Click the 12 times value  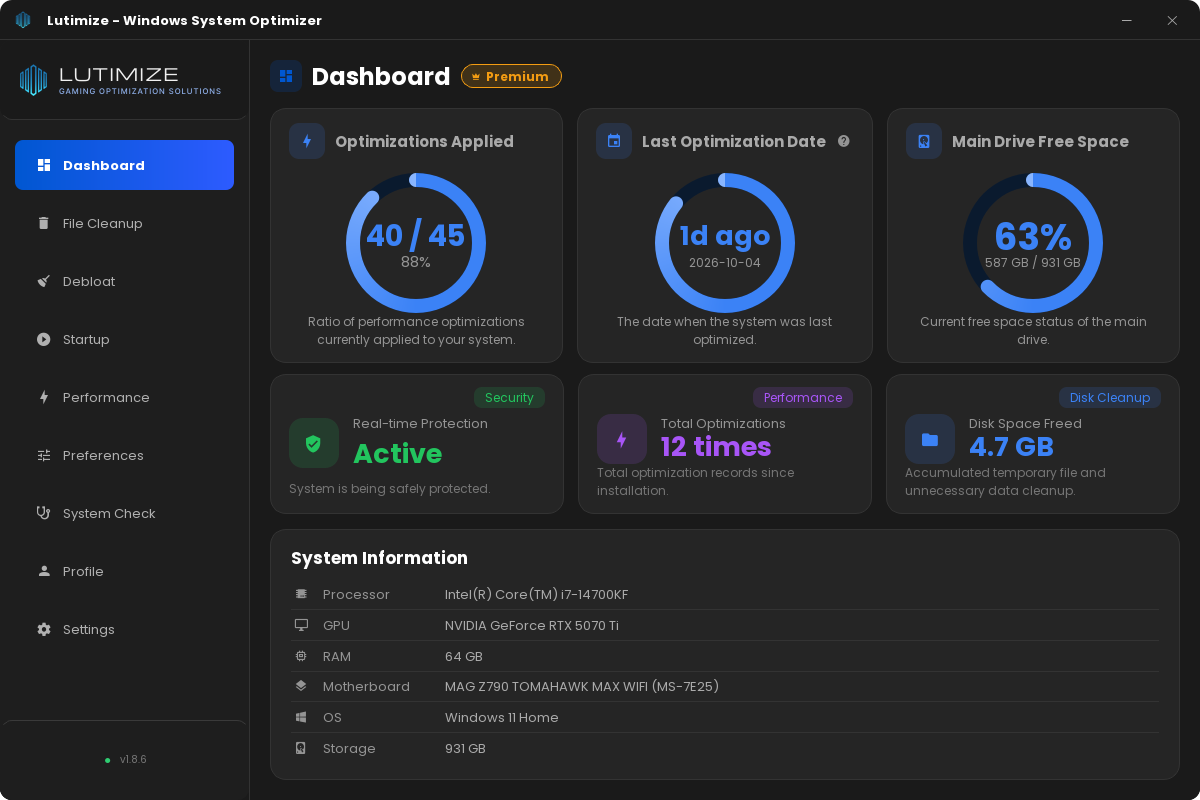coord(716,446)
